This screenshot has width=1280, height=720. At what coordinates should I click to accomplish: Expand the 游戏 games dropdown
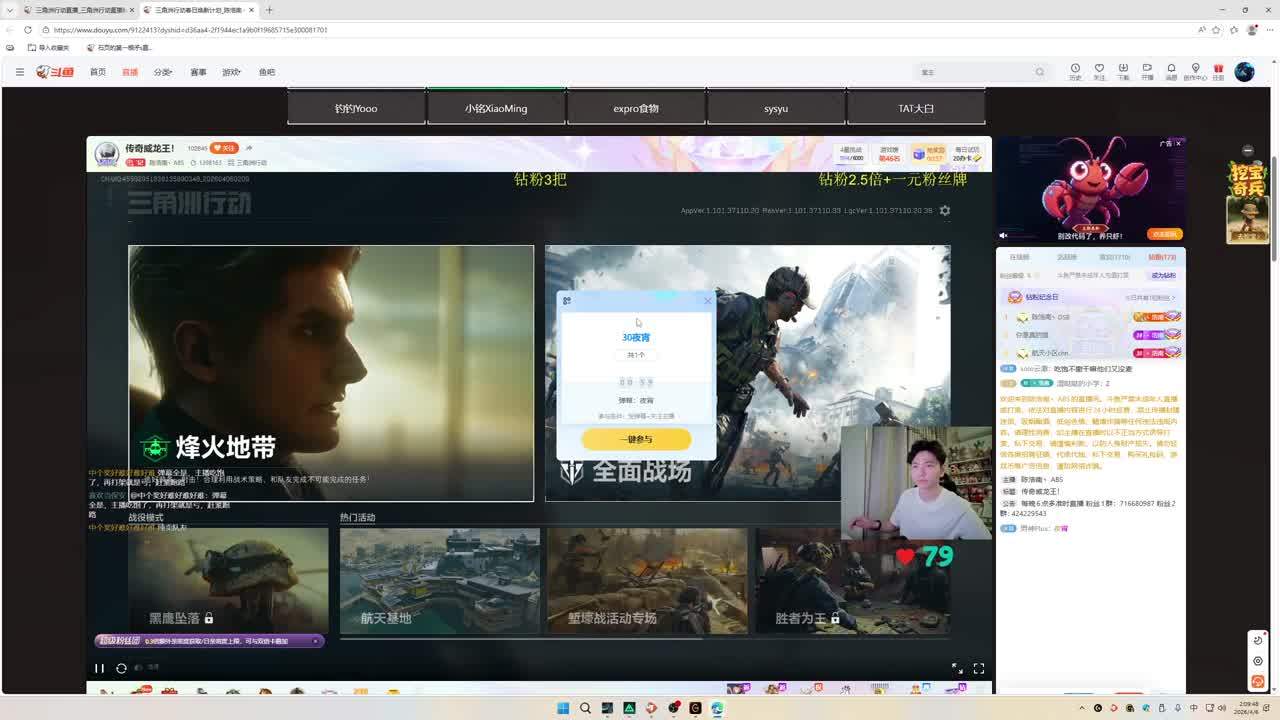[x=231, y=72]
